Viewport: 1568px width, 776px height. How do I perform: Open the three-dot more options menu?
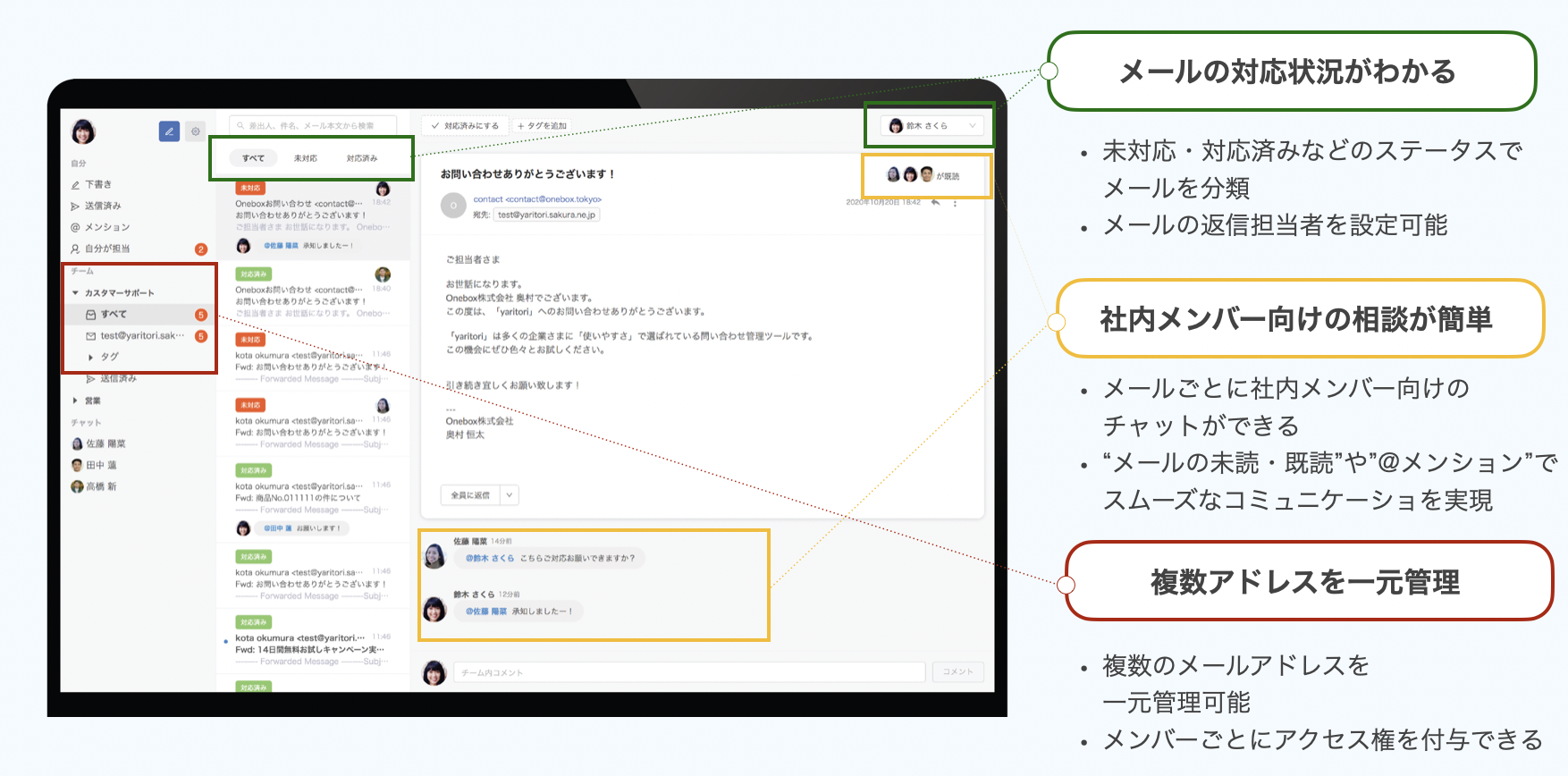[x=955, y=203]
